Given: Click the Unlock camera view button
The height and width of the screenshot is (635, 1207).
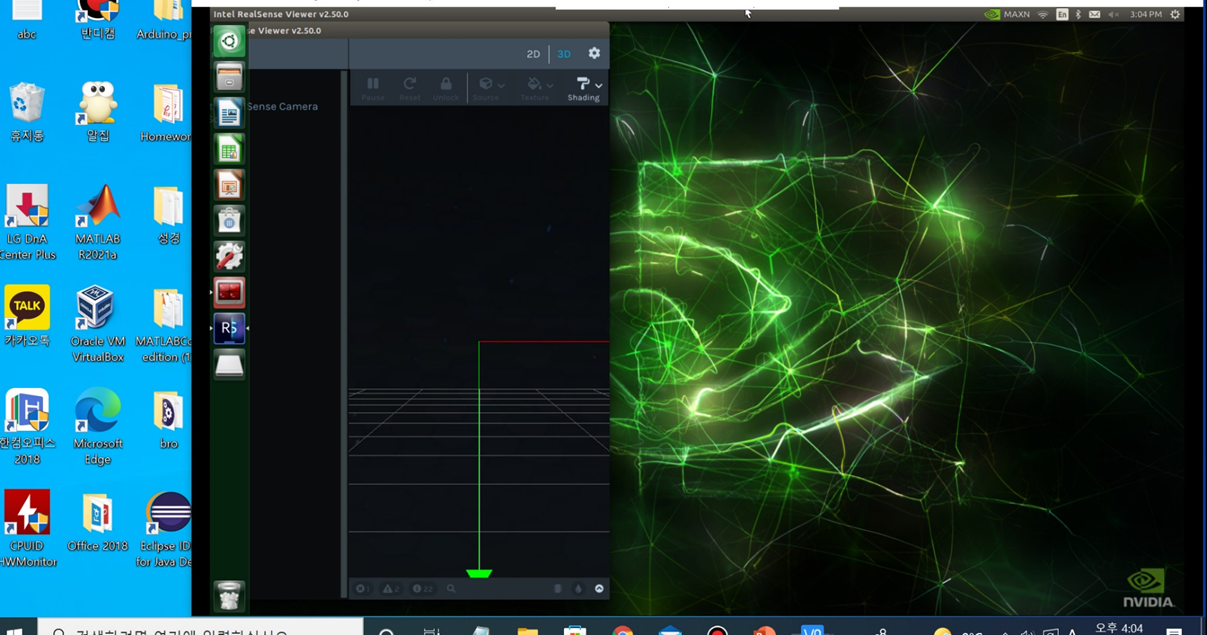Looking at the screenshot, I should coord(446,88).
